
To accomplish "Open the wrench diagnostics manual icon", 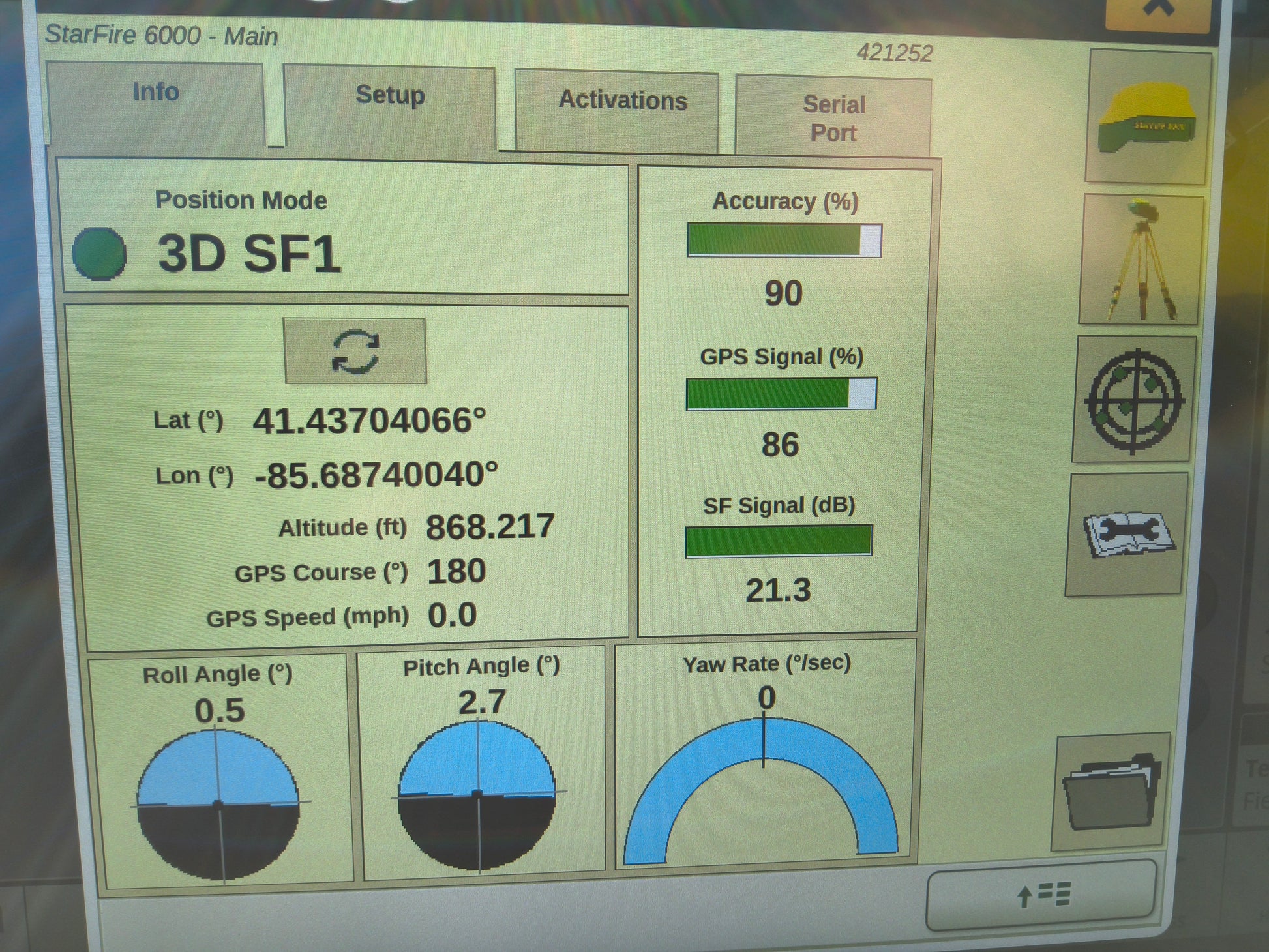I will click(x=1127, y=533).
